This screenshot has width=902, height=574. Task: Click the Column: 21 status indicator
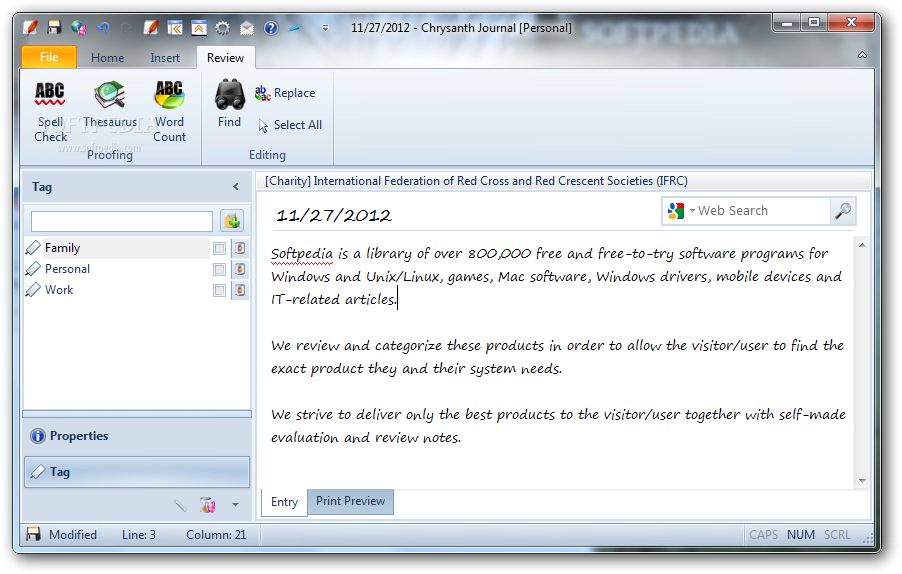tap(216, 535)
